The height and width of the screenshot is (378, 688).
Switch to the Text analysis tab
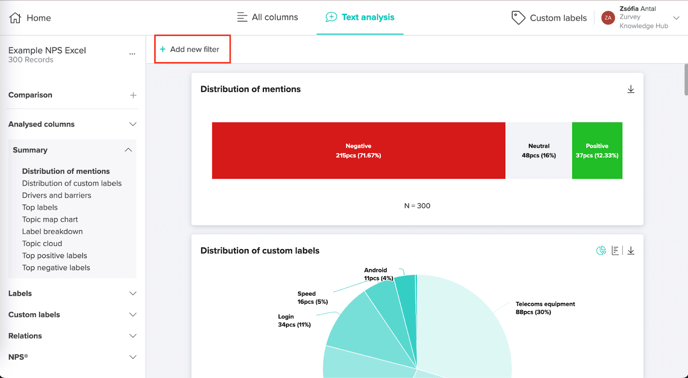pyautogui.click(x=360, y=17)
